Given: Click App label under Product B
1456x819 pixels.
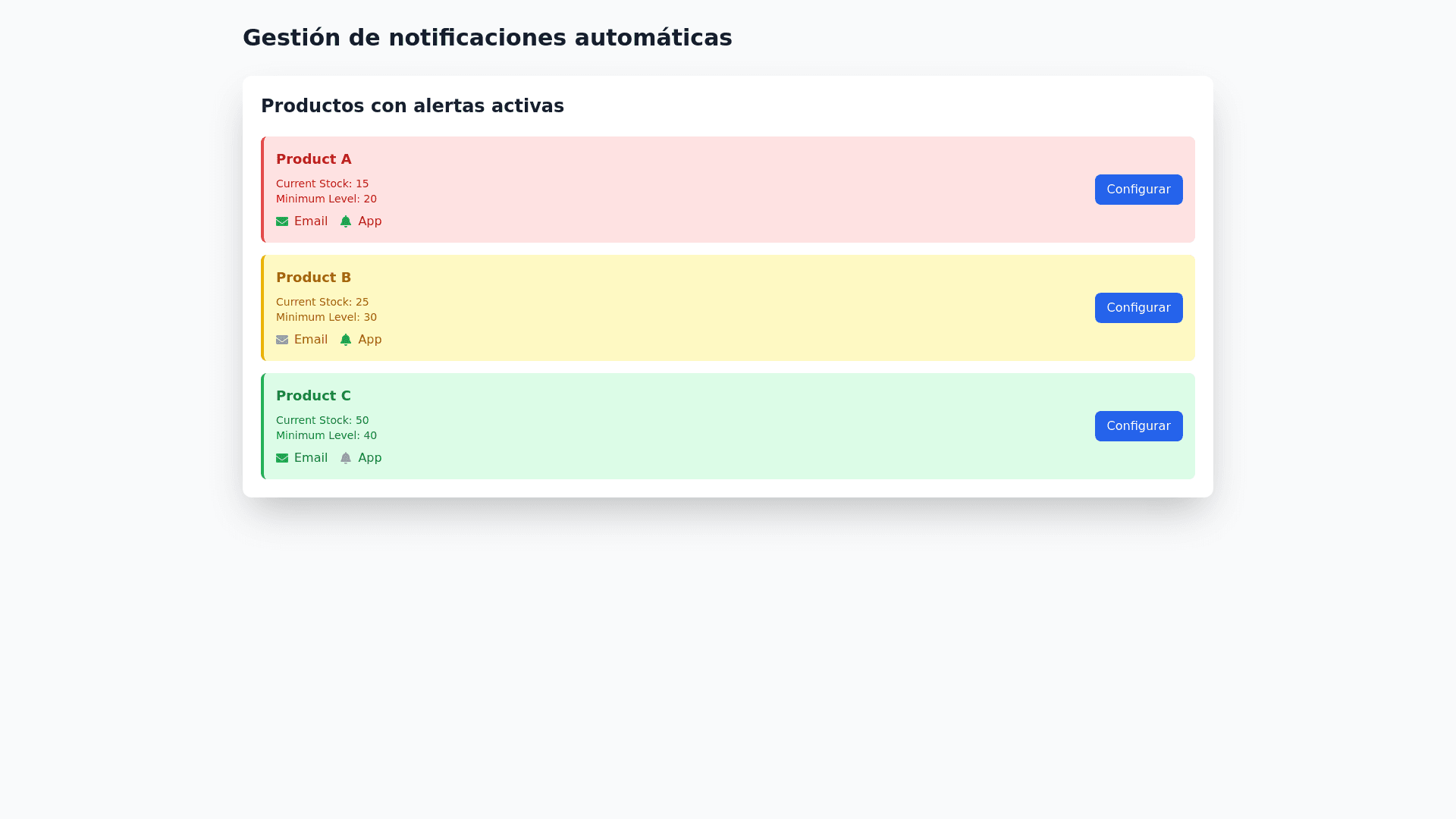Looking at the screenshot, I should (x=370, y=340).
